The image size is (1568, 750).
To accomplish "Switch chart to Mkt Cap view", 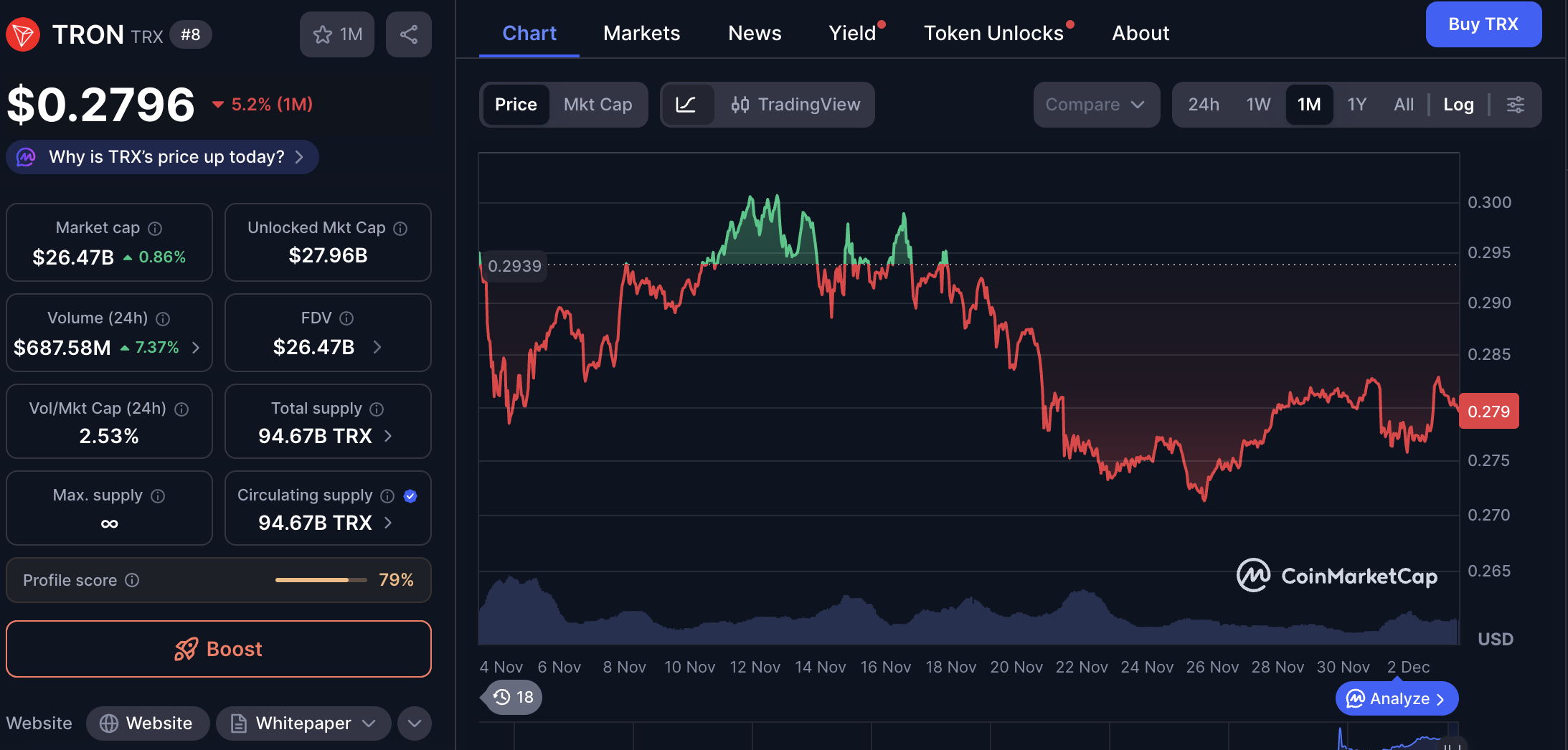I will pos(598,105).
